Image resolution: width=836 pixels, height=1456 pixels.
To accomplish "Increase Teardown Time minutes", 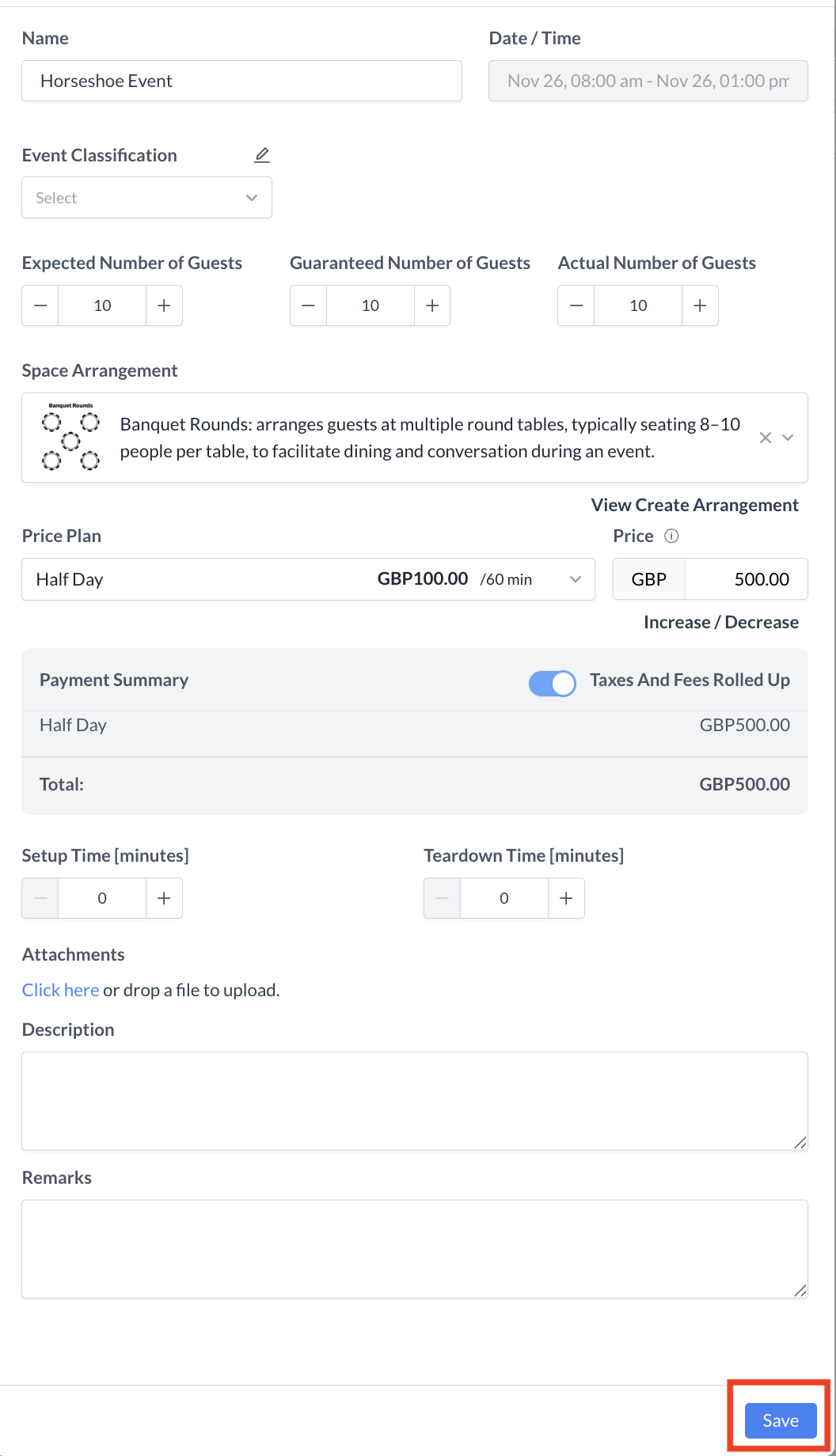I will click(x=566, y=898).
